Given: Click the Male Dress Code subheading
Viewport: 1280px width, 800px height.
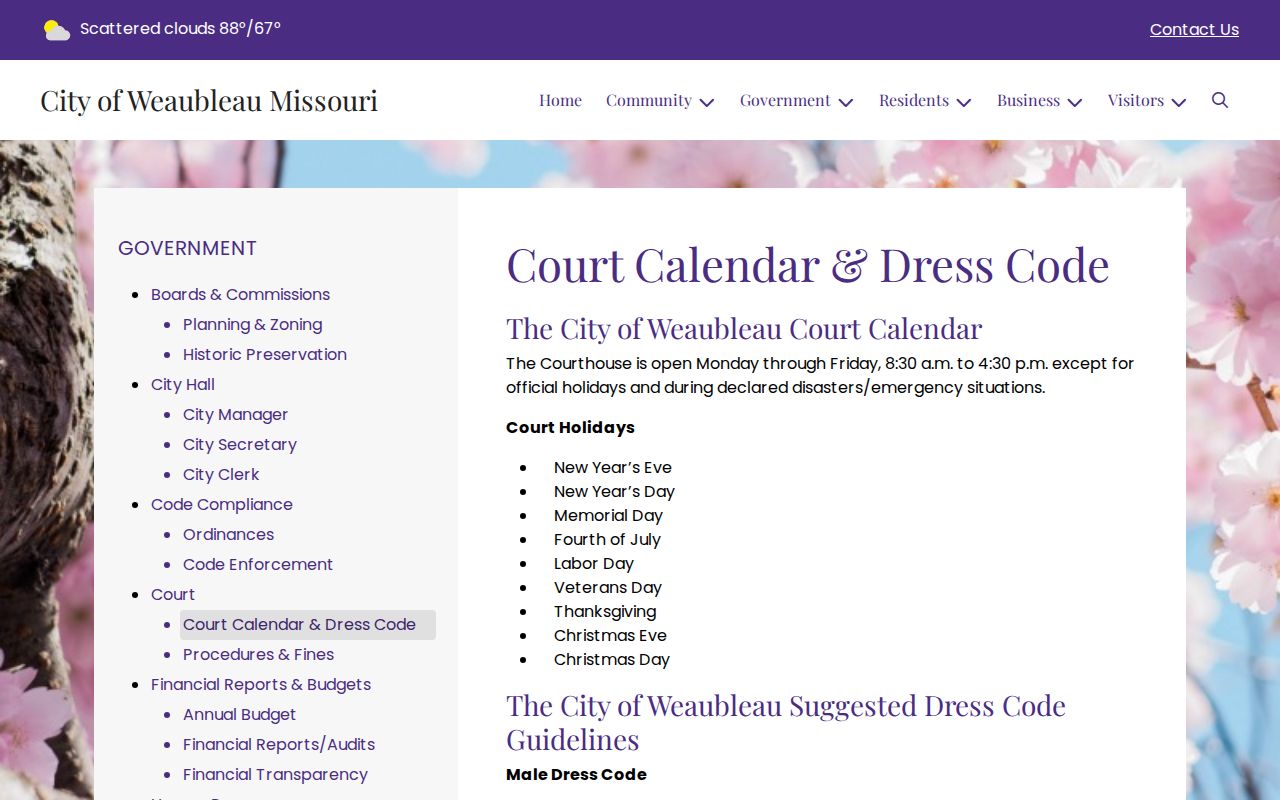Looking at the screenshot, I should point(576,774).
